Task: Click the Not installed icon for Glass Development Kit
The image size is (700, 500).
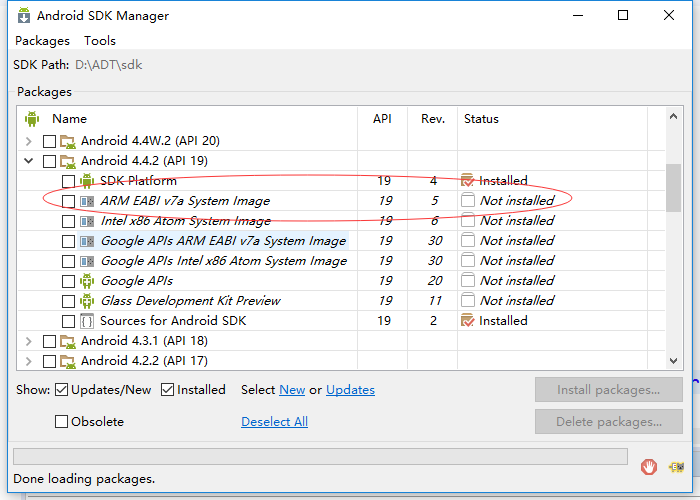Action: (468, 300)
